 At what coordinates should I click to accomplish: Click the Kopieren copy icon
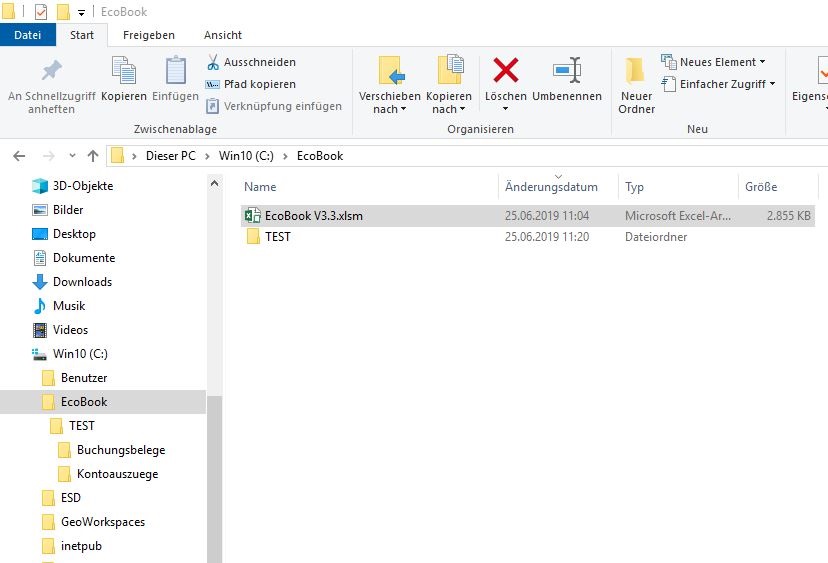[124, 72]
